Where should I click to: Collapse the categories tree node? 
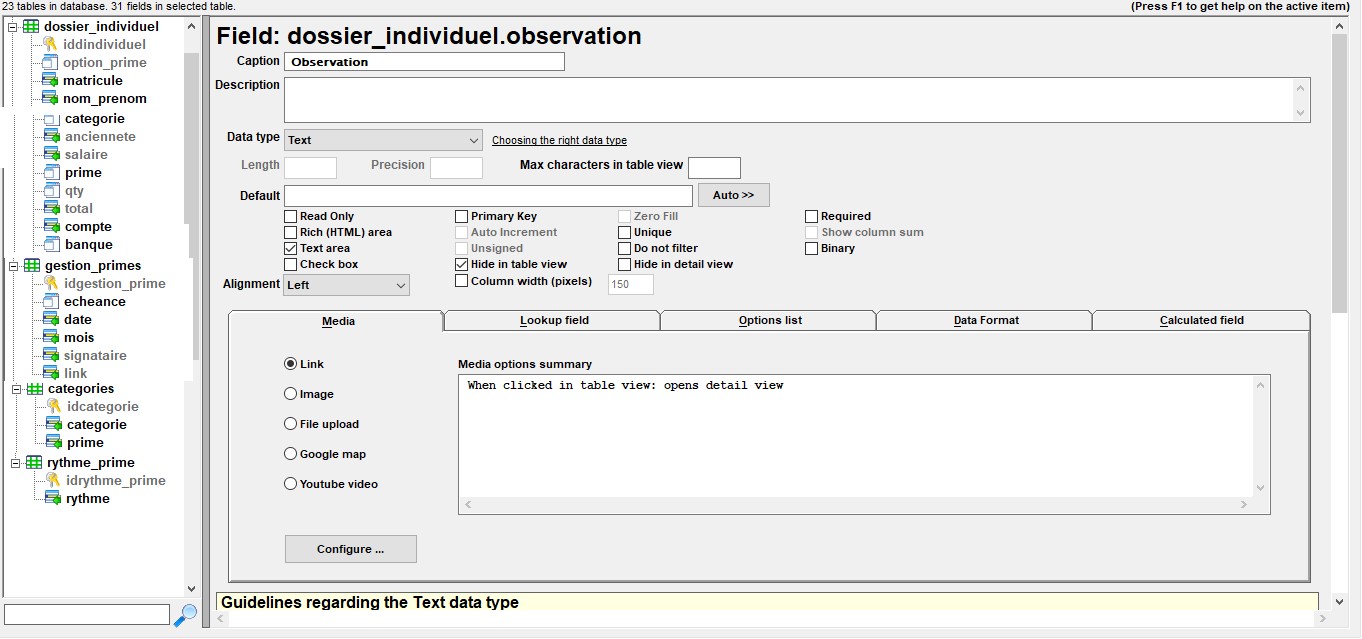point(16,389)
